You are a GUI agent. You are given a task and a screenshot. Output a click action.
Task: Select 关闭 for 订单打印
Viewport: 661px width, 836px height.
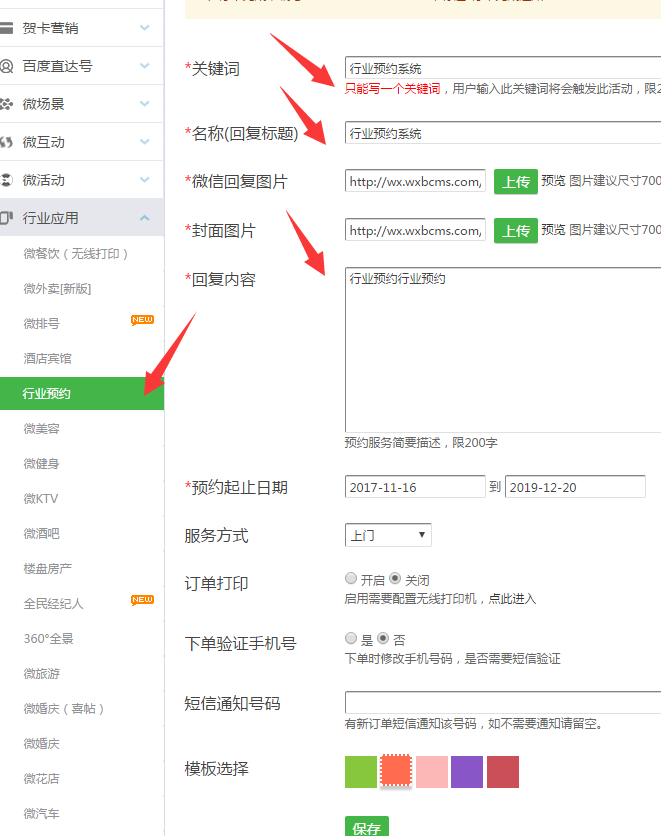[395, 578]
